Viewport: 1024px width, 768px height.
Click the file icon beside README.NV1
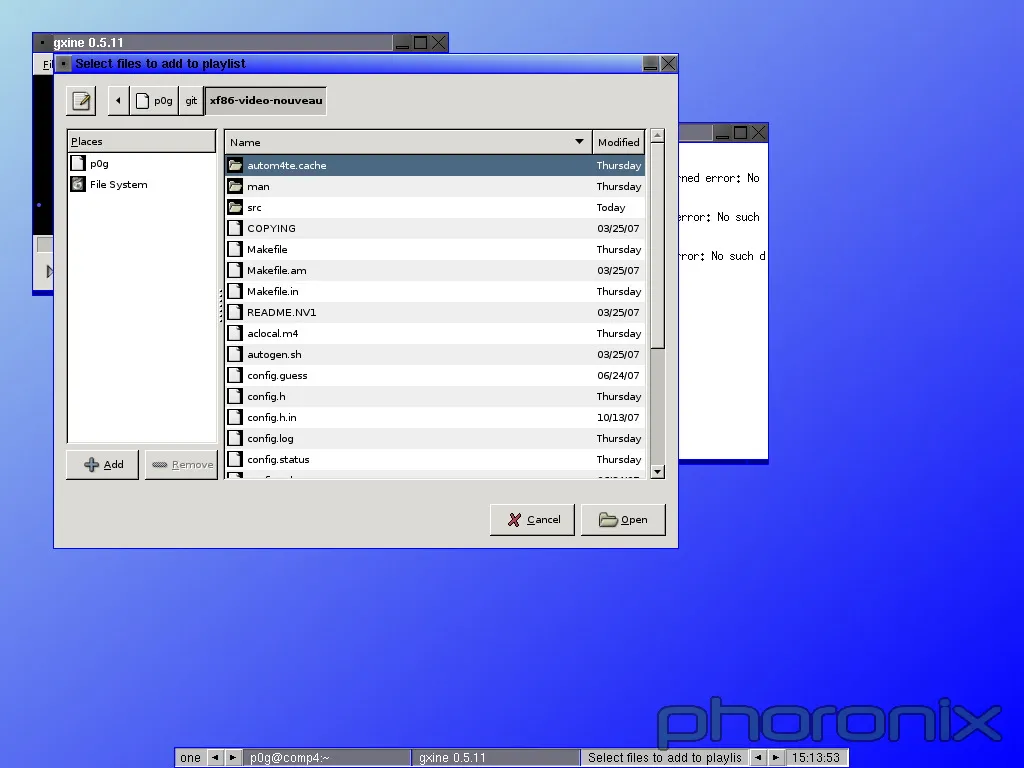tap(235, 312)
